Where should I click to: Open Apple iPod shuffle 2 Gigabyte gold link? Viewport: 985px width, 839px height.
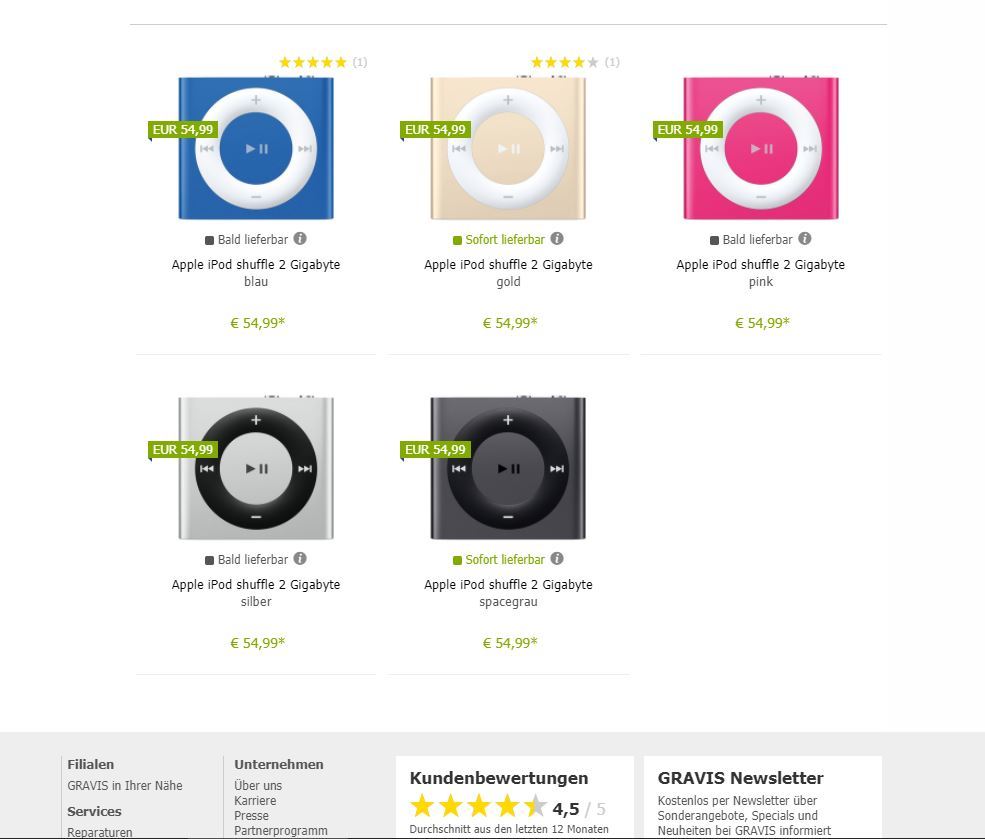tap(508, 273)
